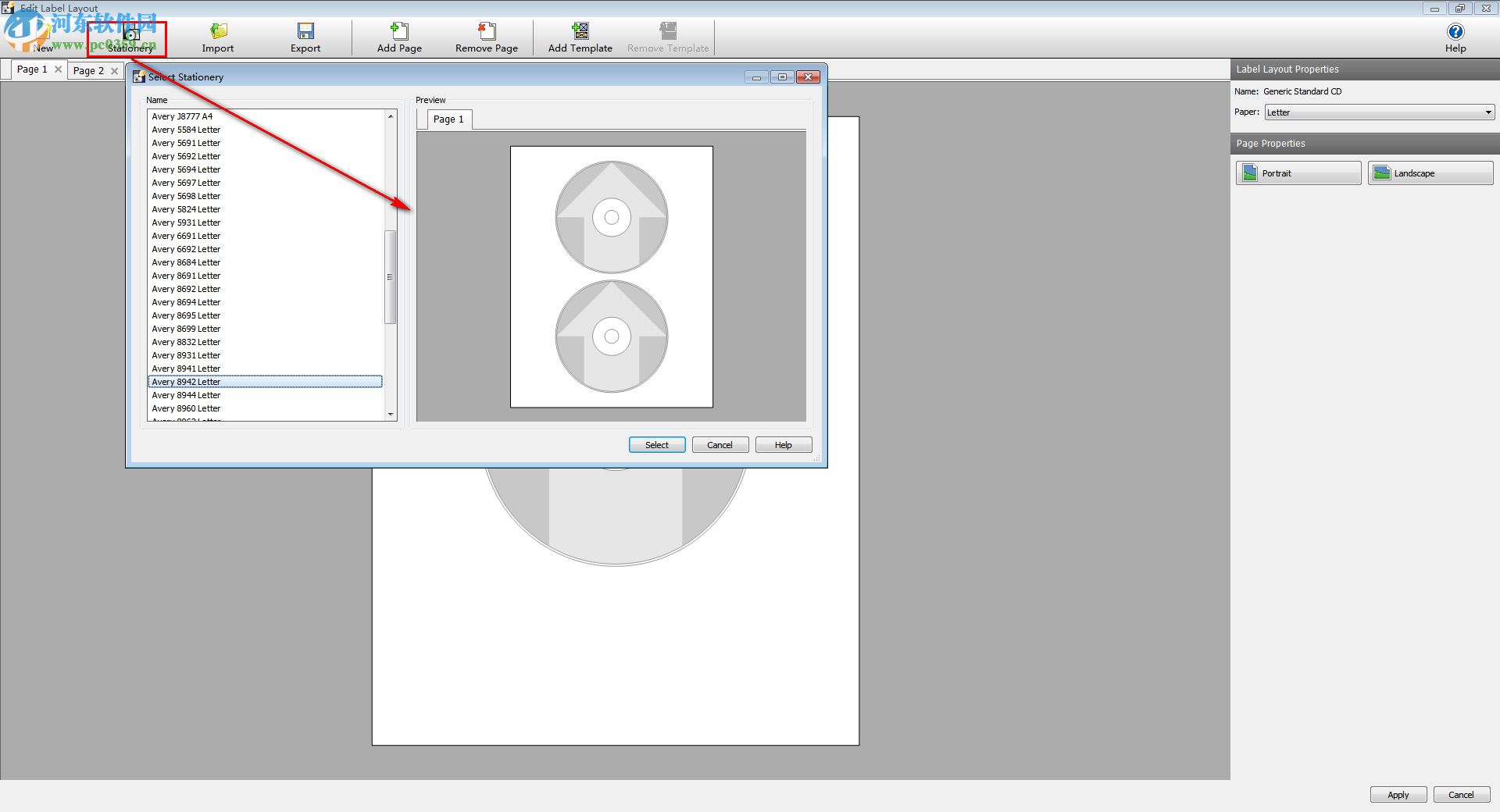This screenshot has height=812, width=1500.
Task: Click the Remove Page toolbar icon
Action: pyautogui.click(x=486, y=35)
